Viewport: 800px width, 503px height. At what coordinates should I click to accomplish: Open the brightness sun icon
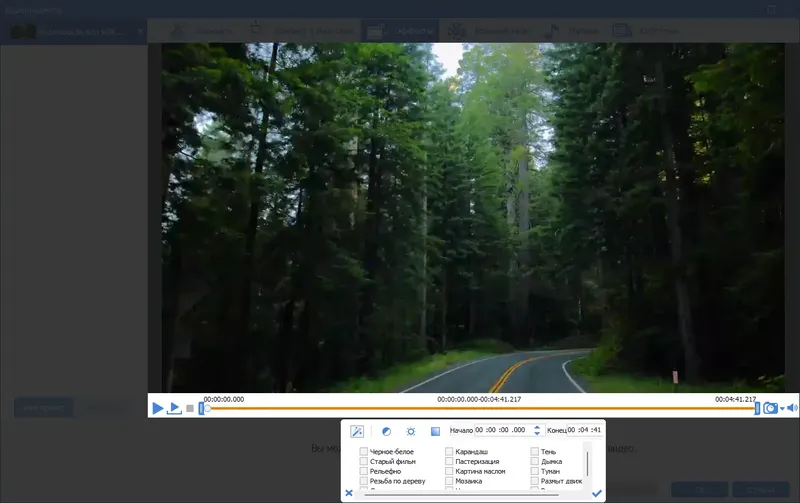(x=411, y=432)
